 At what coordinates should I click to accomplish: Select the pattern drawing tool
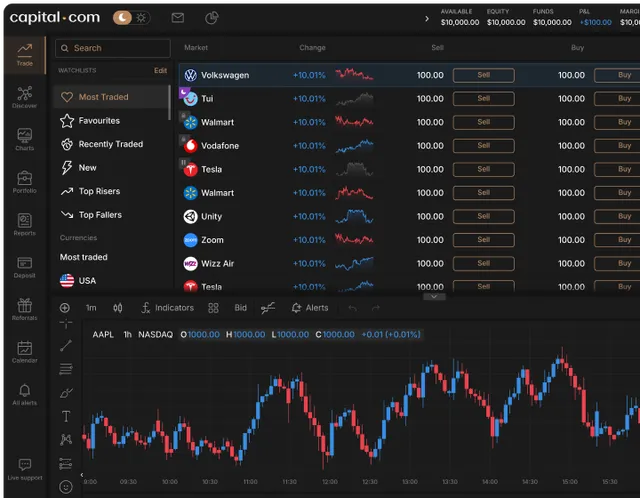tap(66, 440)
